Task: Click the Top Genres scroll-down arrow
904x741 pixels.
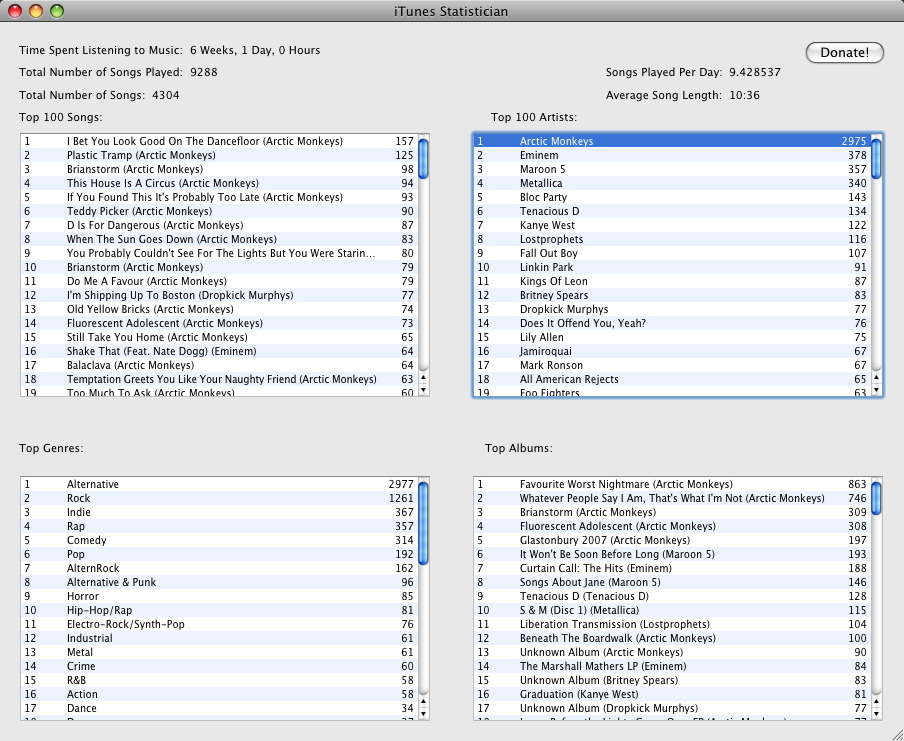Action: point(423,713)
